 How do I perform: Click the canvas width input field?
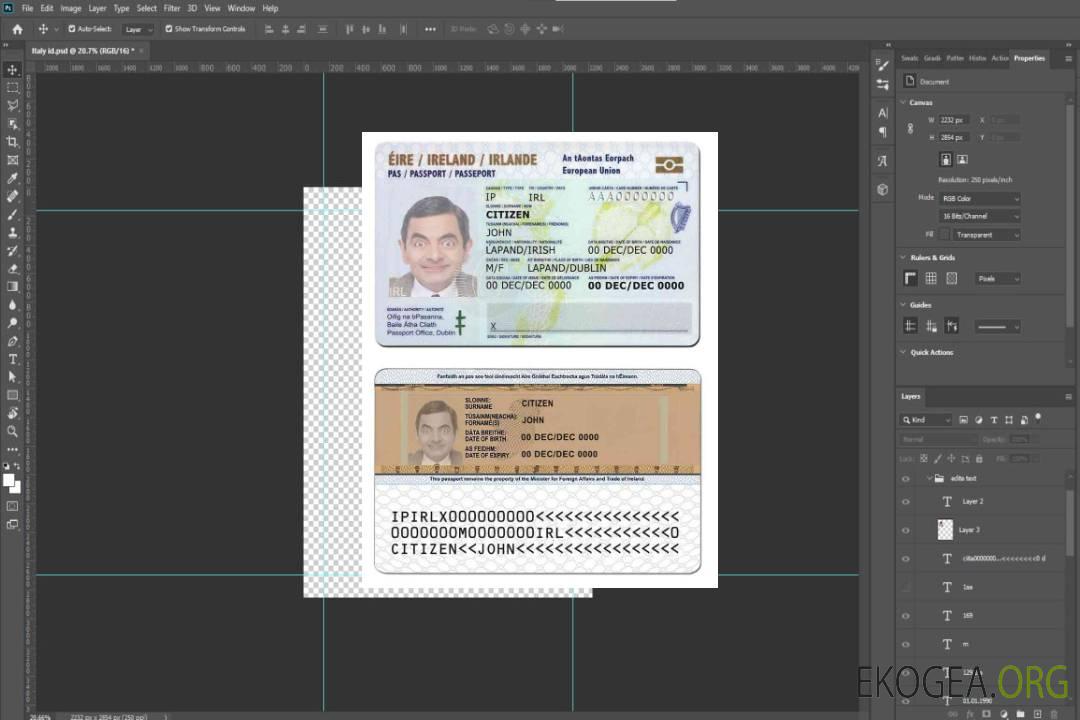pos(953,120)
